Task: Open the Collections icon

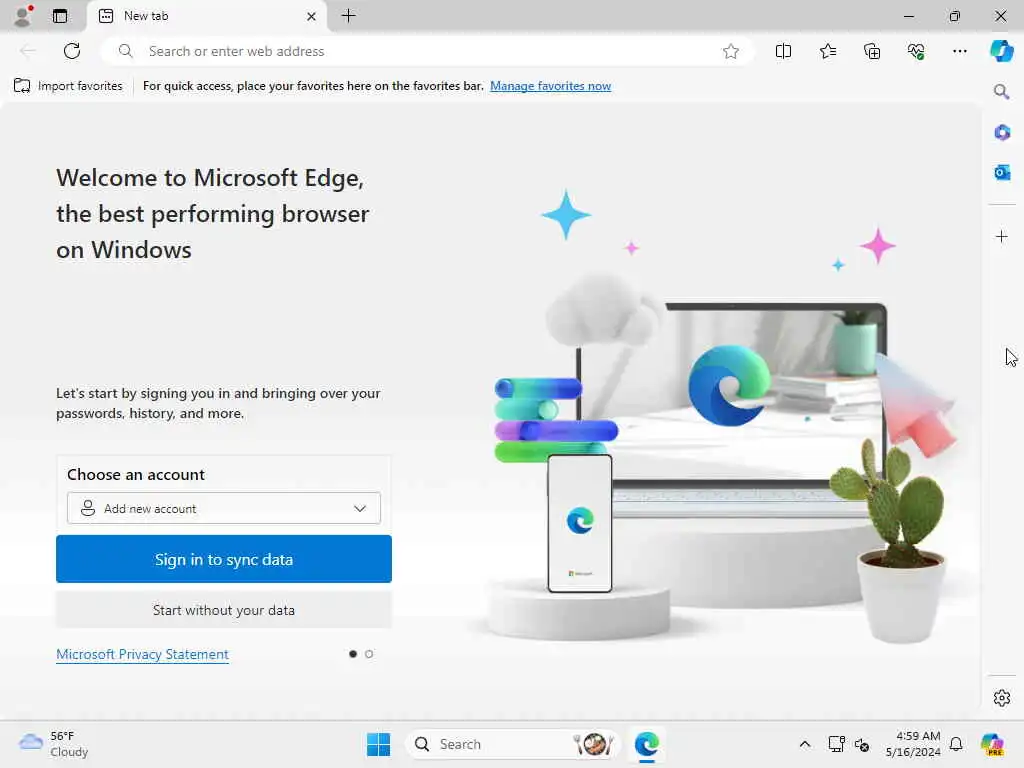Action: point(872,51)
